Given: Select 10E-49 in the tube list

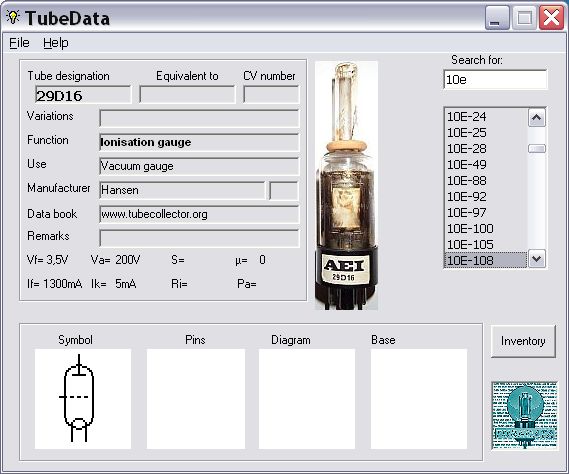Looking at the screenshot, I should click(486, 165).
